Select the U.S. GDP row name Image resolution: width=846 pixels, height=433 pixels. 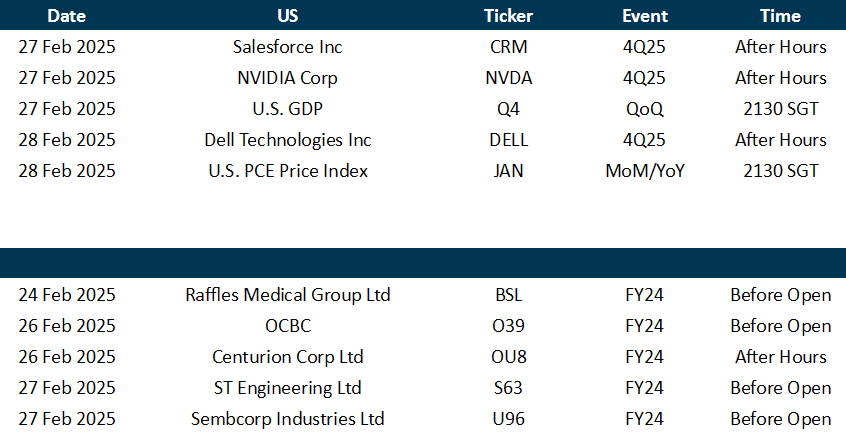[x=288, y=109]
